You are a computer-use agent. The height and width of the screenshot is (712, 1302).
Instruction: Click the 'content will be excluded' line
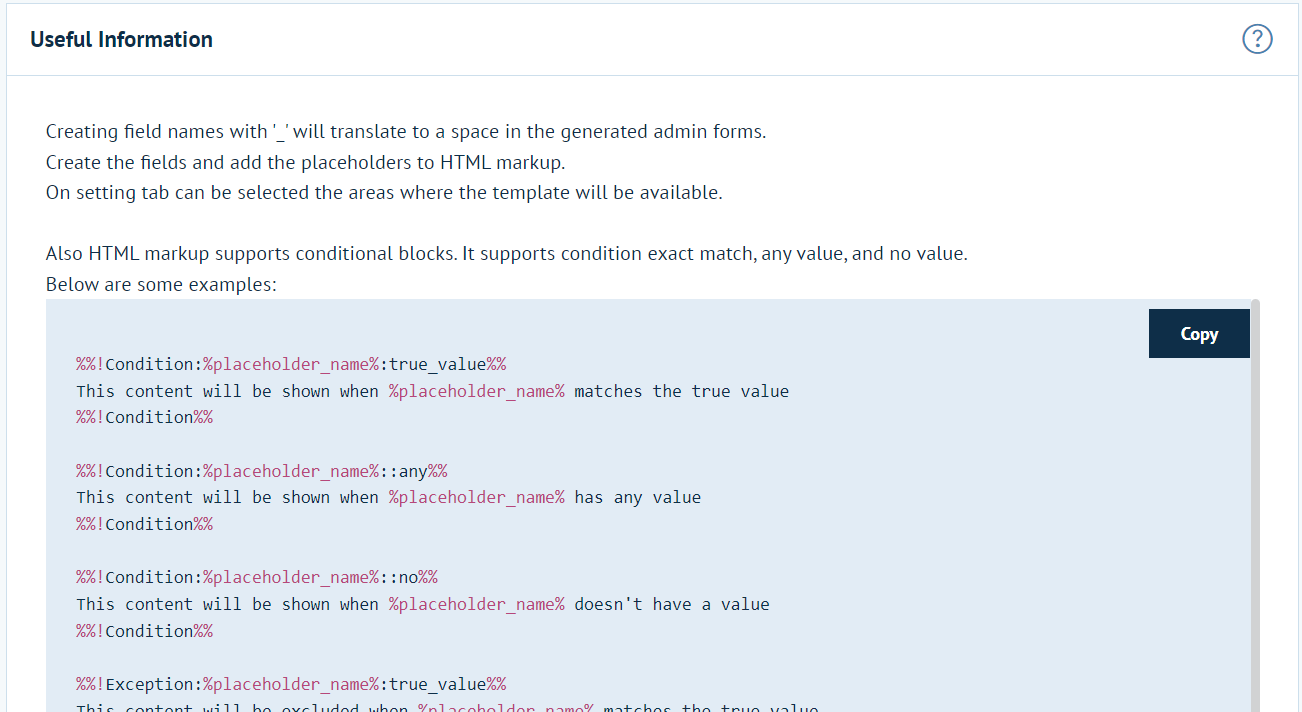[x=447, y=707]
